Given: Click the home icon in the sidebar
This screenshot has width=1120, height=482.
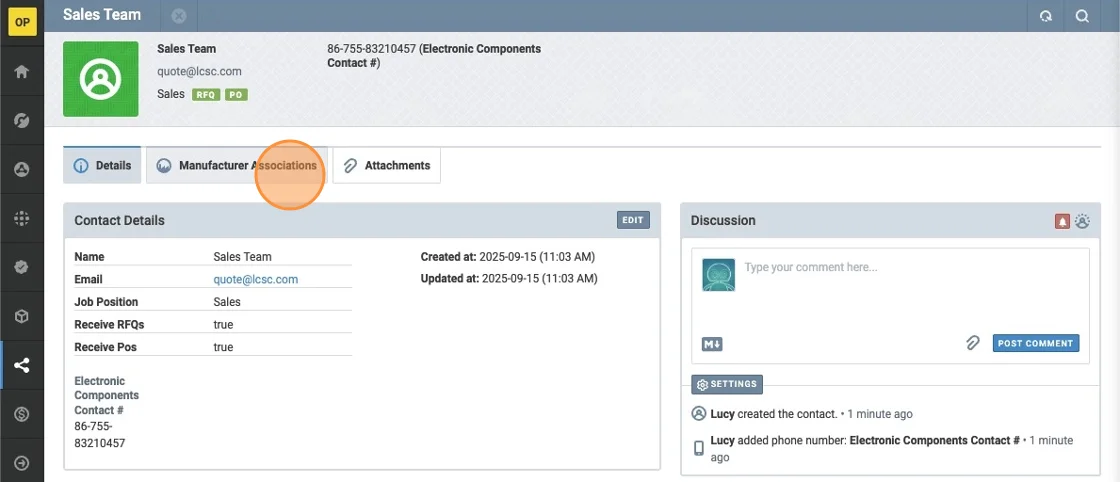Looking at the screenshot, I should point(21,72).
